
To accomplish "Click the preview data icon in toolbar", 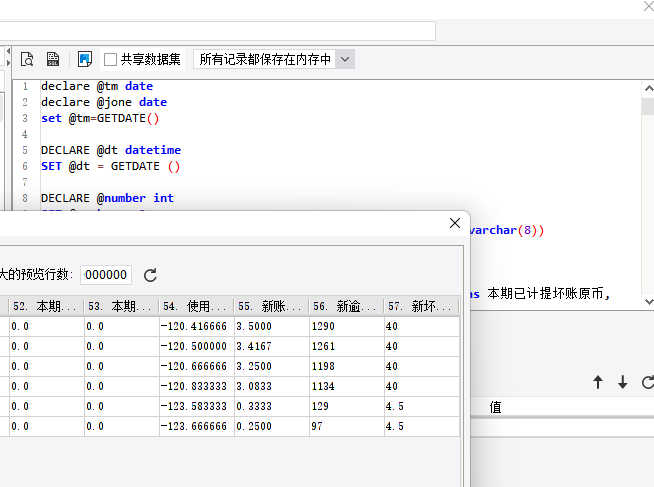I will pyautogui.click(x=27, y=59).
